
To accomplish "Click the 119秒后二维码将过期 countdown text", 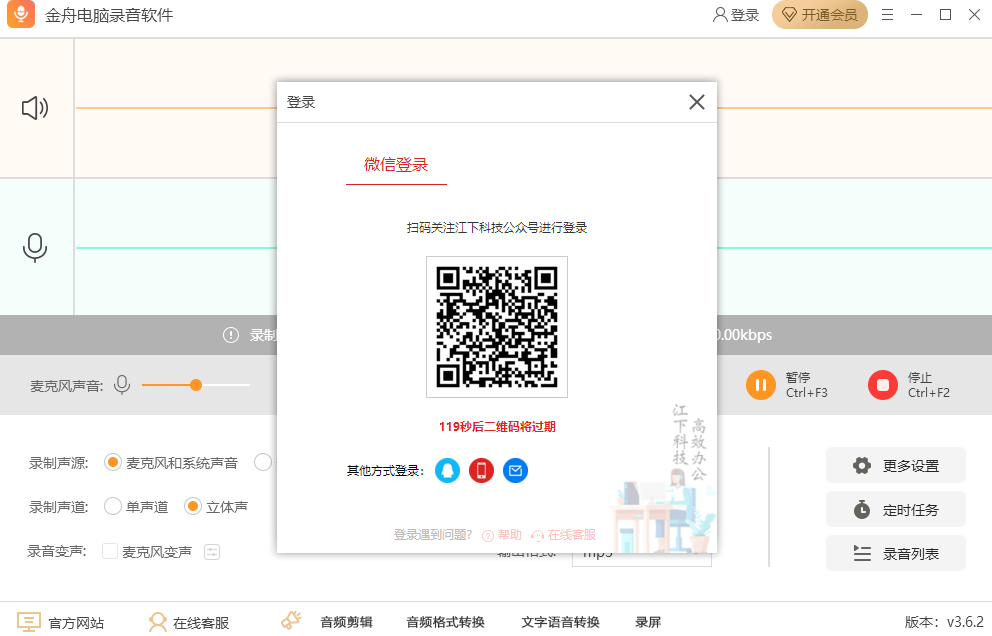I will pos(497,427).
